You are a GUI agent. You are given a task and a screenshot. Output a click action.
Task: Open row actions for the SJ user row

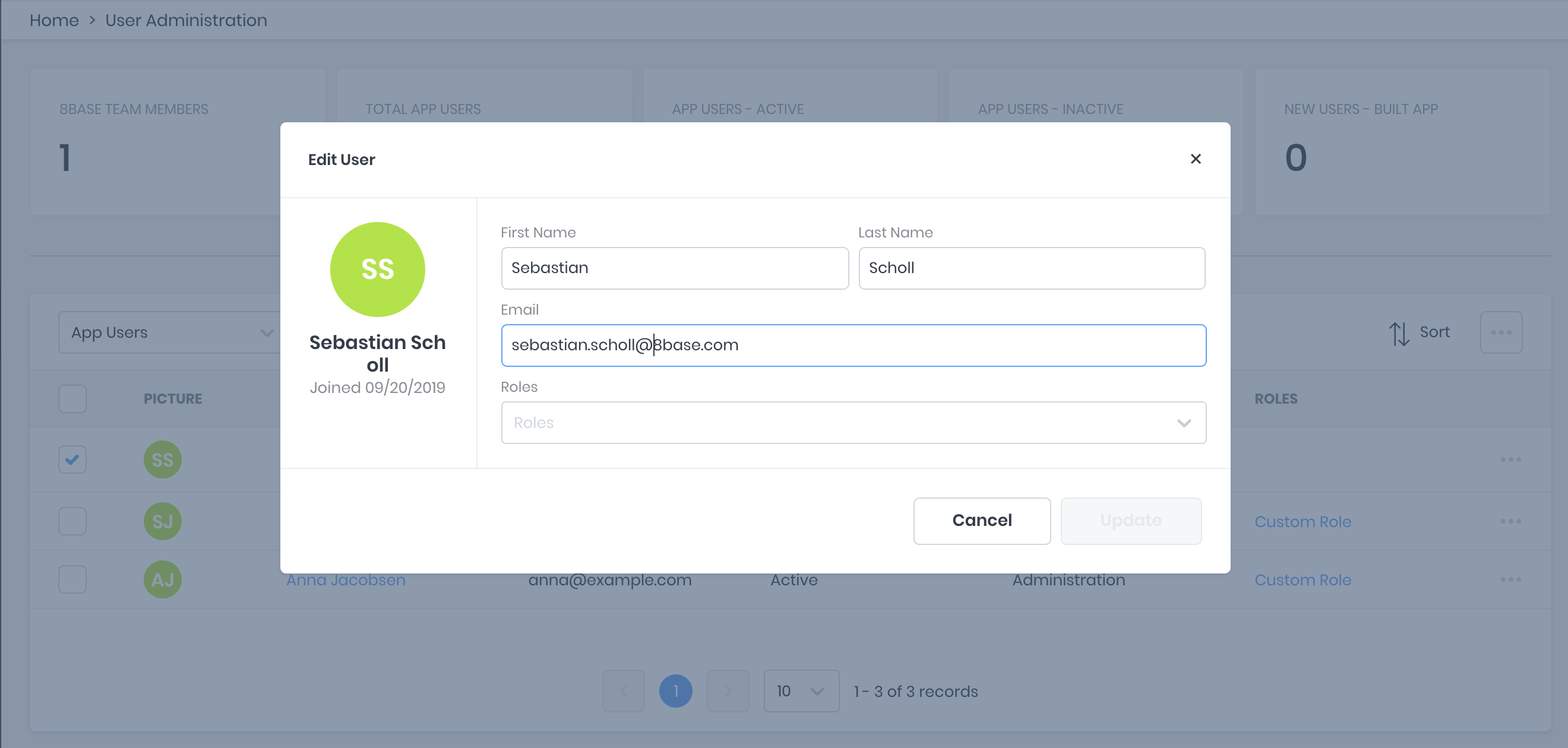tap(1510, 521)
